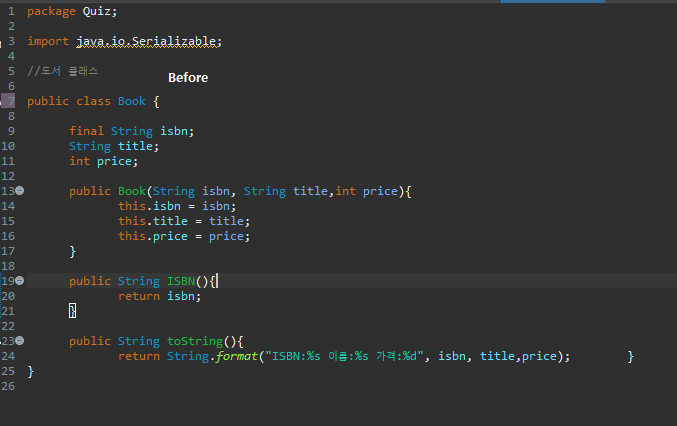This screenshot has height=426, width=677.
Task: Click the "ISBN" method name on line 19
Action: tap(181, 281)
